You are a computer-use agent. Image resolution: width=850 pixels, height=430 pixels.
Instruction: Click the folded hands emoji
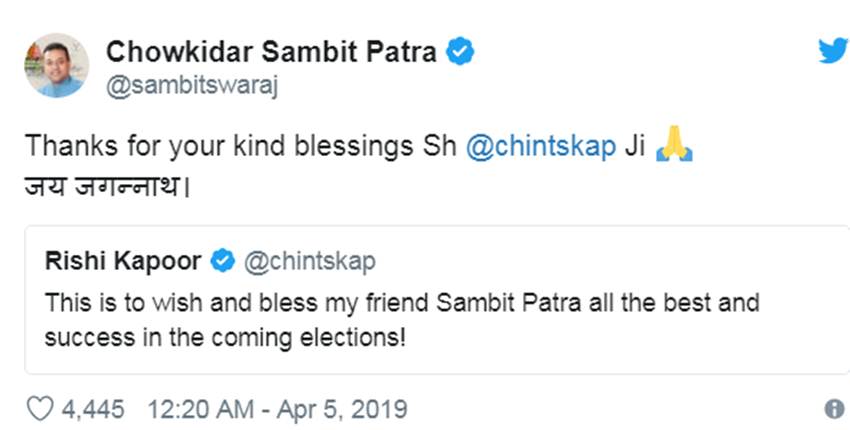click(x=673, y=147)
